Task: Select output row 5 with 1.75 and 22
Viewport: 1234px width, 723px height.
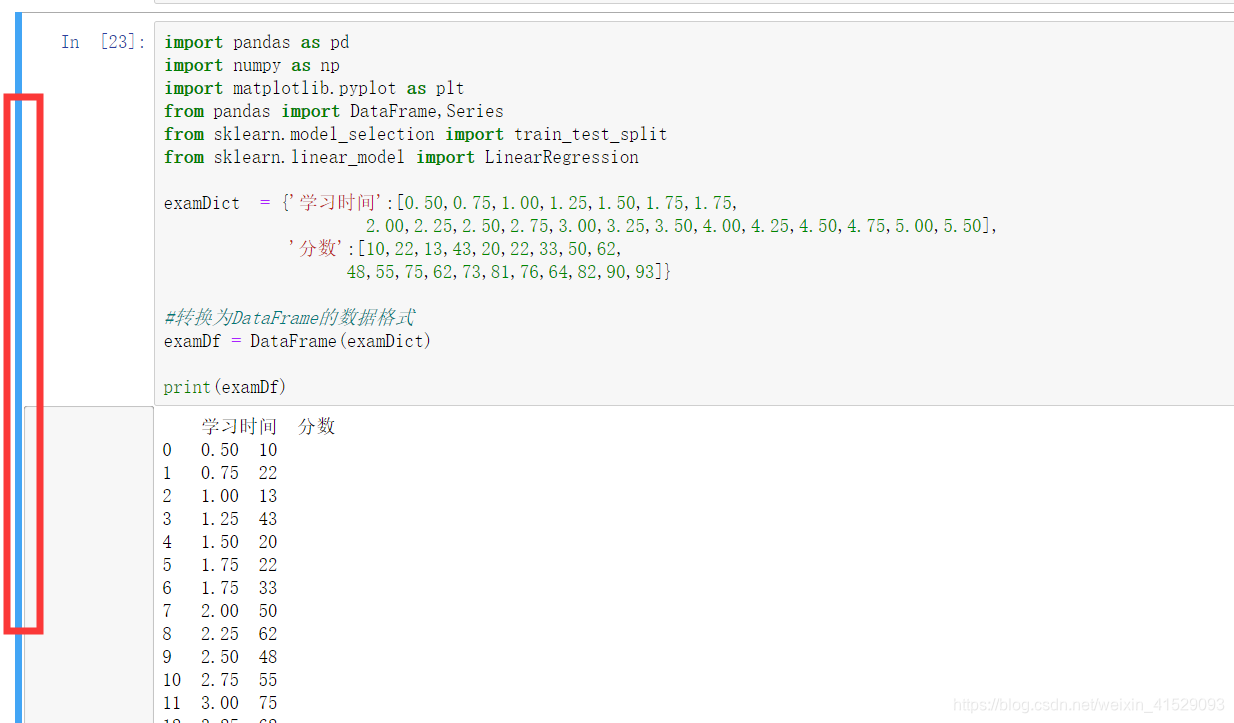Action: (x=220, y=565)
